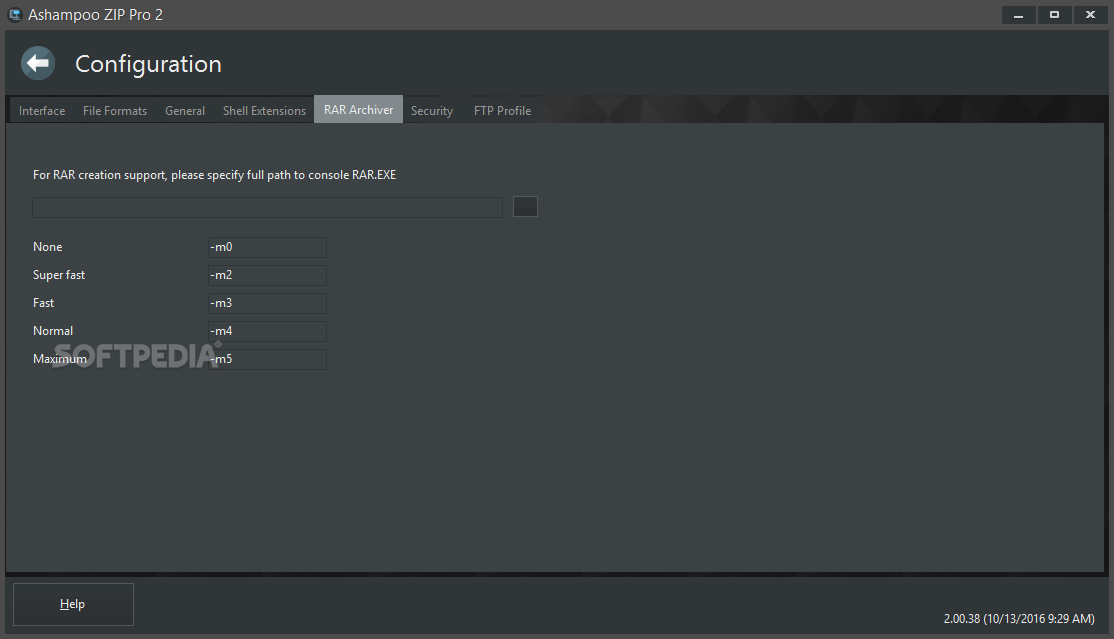Close the Ashampoo ZIP Pro window

1091,15
